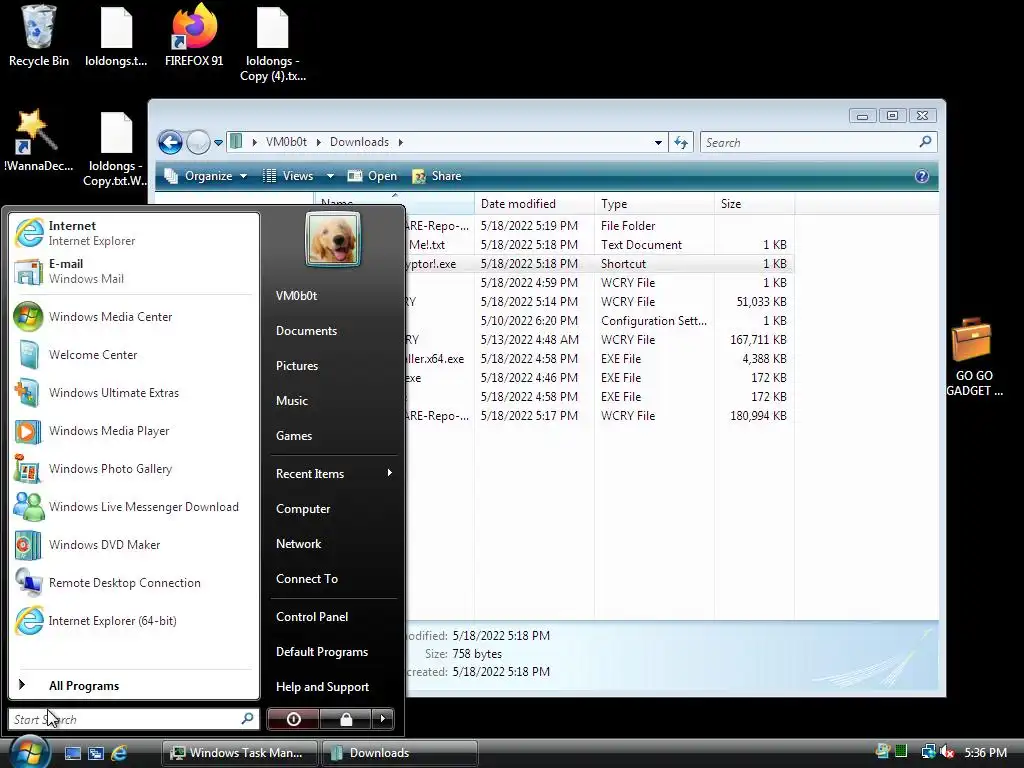Open Network from Start menu
This screenshot has width=1024, height=768.
click(x=334, y=543)
